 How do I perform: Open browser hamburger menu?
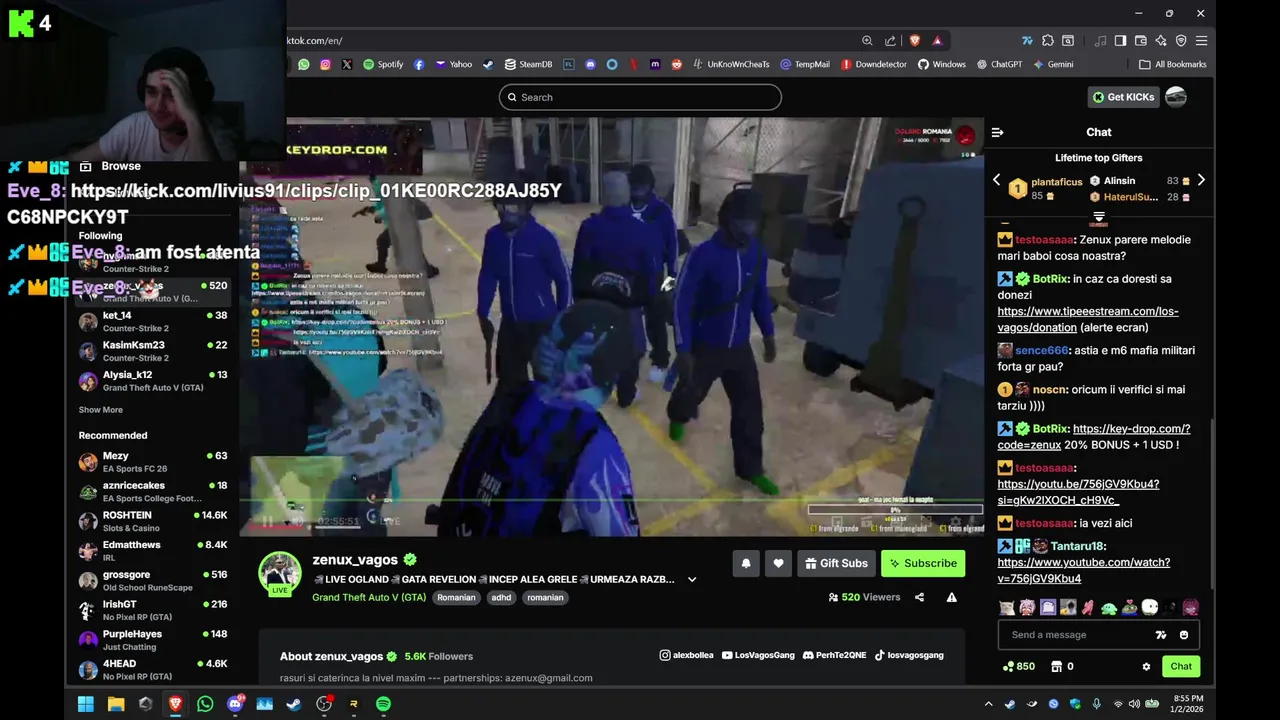tap(1201, 40)
